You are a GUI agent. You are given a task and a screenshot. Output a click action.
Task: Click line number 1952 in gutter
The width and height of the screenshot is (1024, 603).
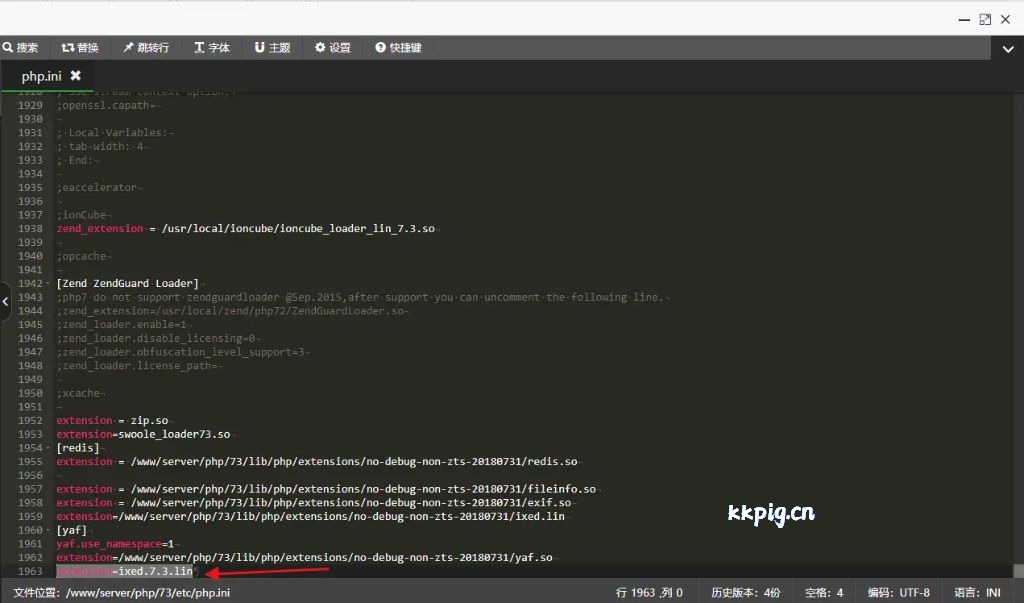(x=30, y=421)
